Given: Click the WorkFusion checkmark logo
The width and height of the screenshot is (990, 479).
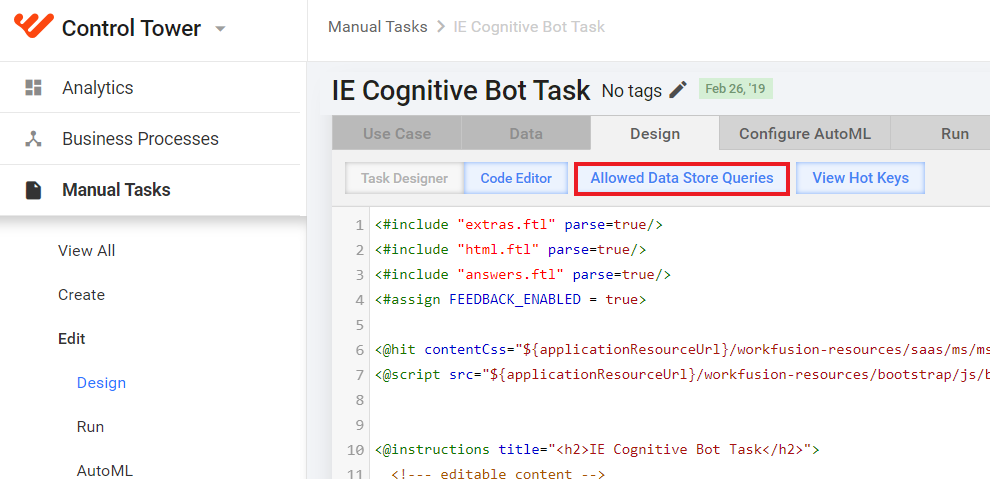Looking at the screenshot, I should [x=33, y=26].
